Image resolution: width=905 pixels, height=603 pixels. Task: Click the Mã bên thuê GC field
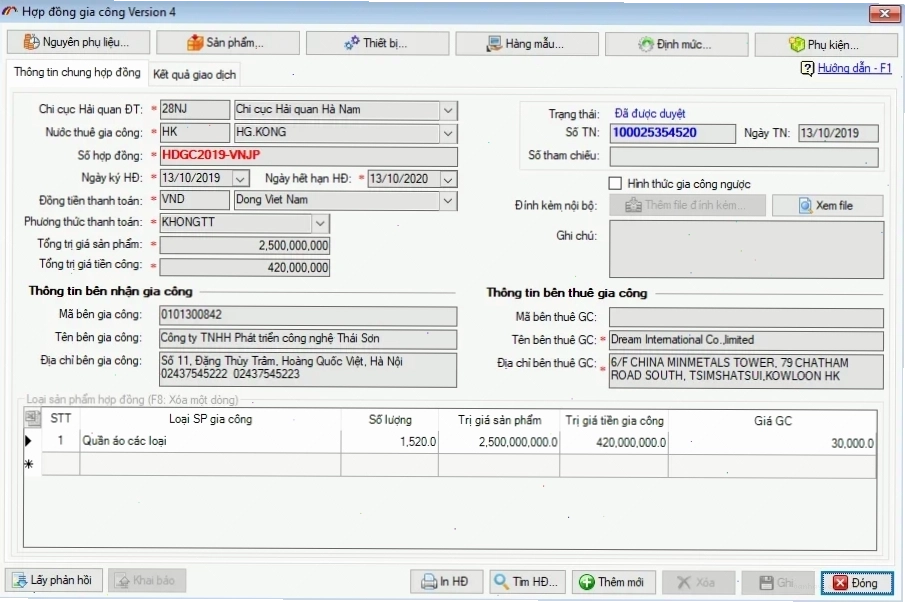point(746,317)
